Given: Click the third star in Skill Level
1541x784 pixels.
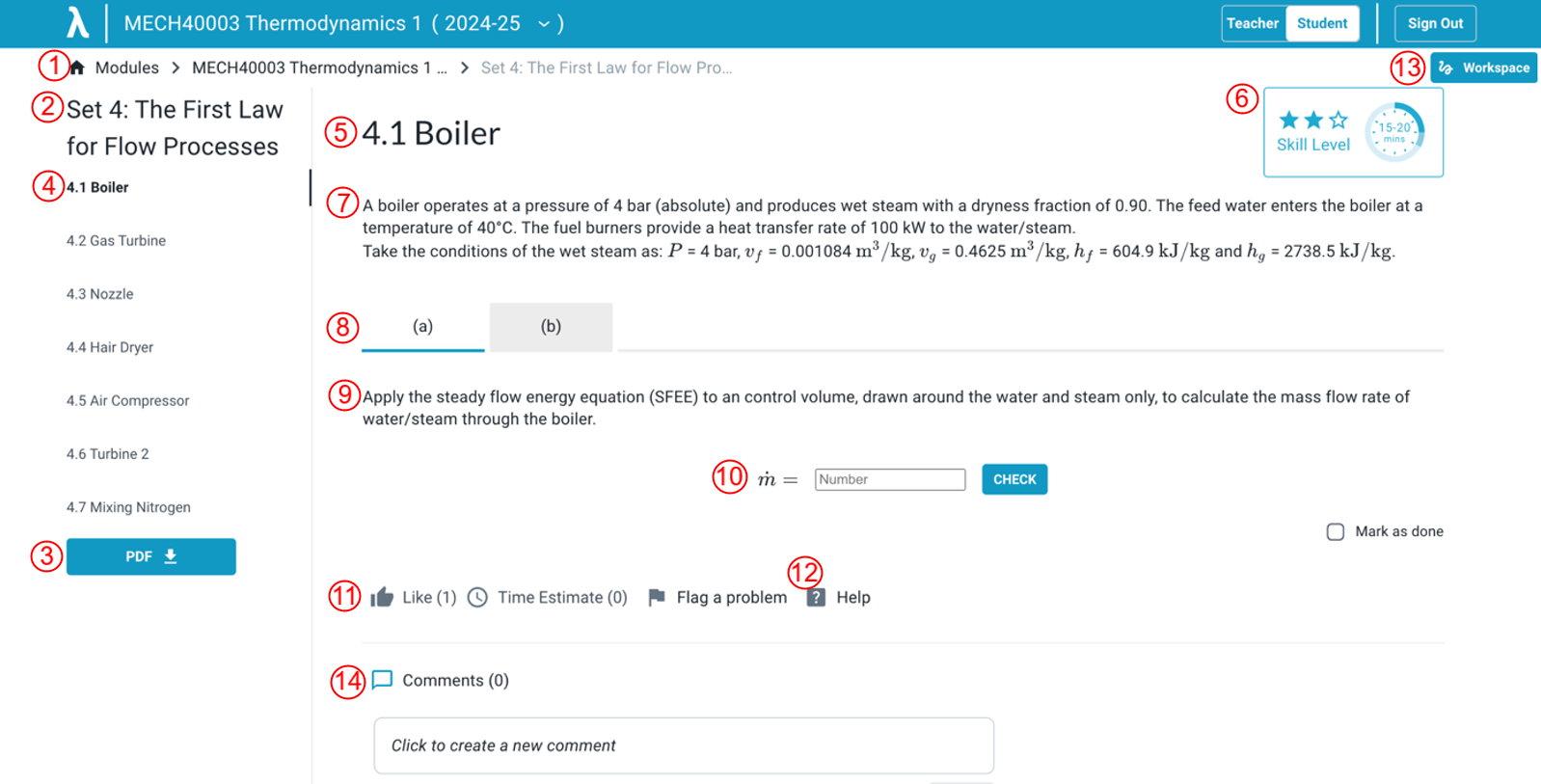Looking at the screenshot, I should [1338, 120].
